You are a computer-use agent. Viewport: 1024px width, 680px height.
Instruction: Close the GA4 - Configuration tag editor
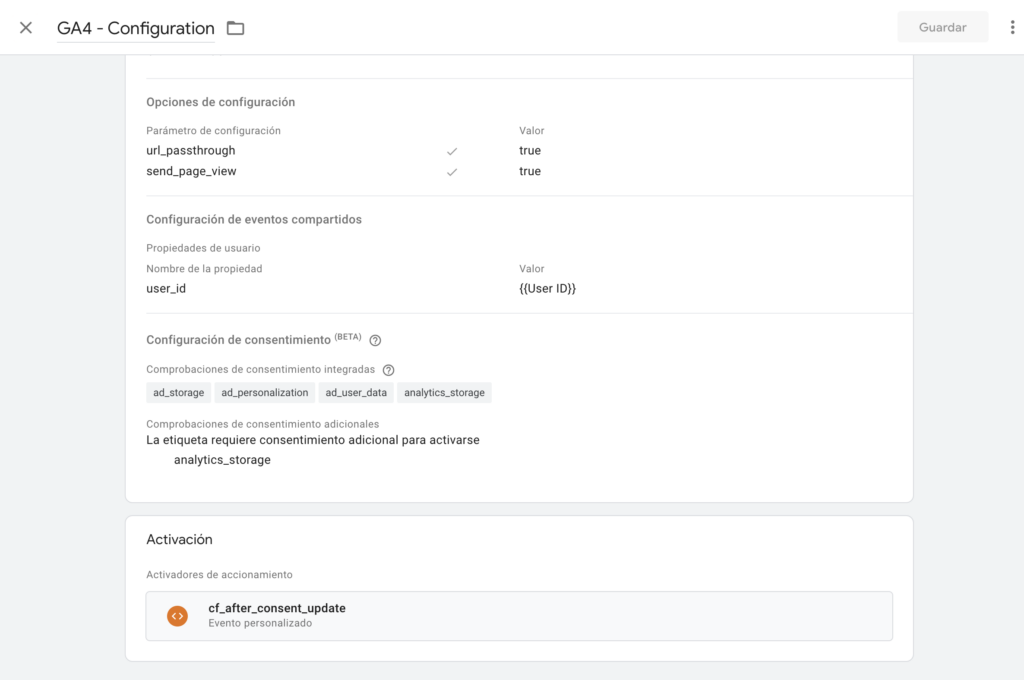26,27
